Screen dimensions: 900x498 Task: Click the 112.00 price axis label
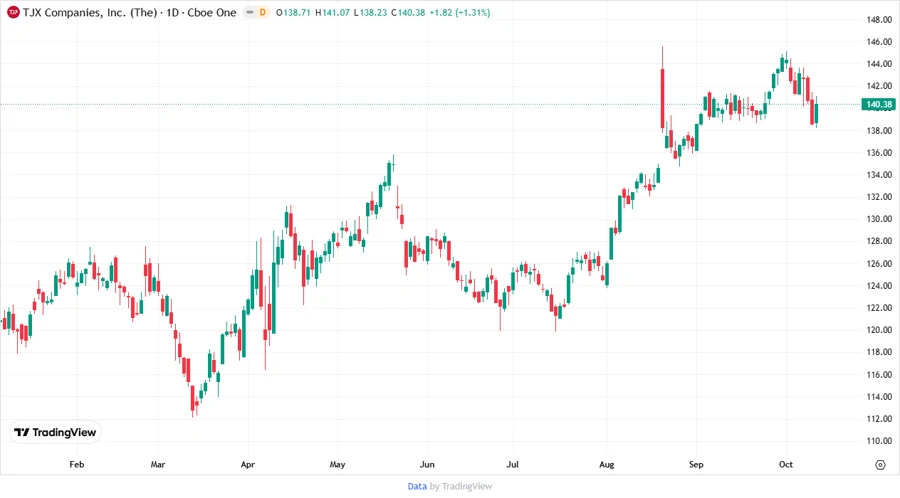(x=879, y=418)
